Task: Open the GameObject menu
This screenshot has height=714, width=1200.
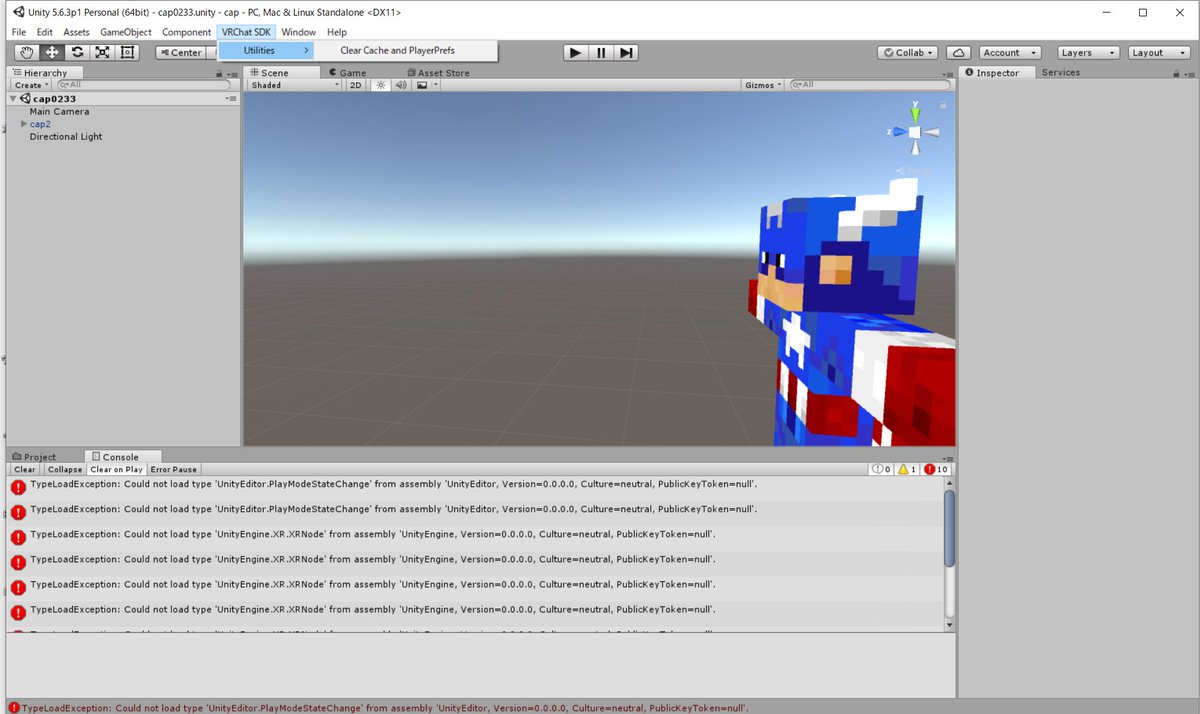Action: [x=126, y=32]
